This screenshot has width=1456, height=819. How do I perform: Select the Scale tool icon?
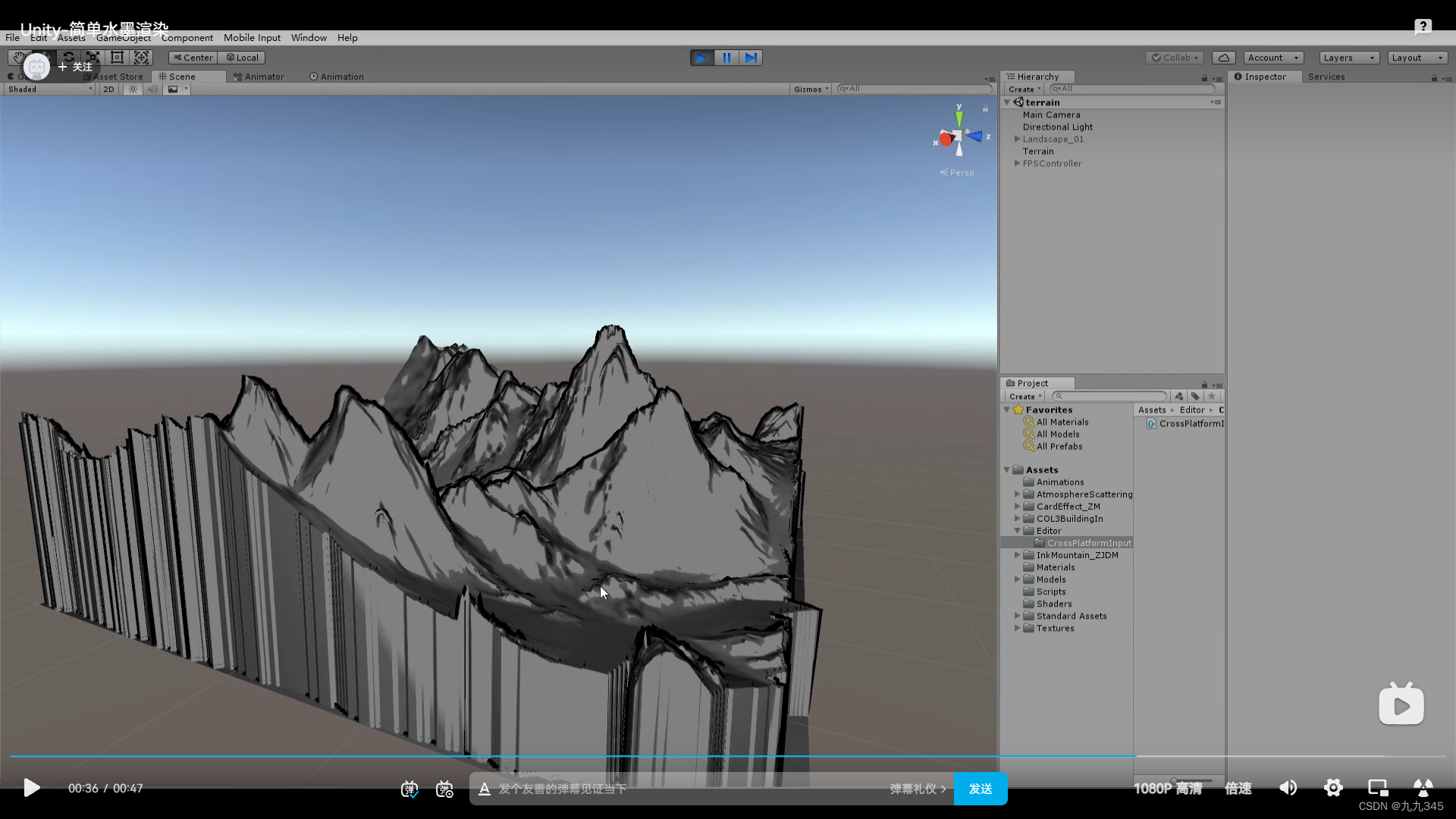click(93, 58)
